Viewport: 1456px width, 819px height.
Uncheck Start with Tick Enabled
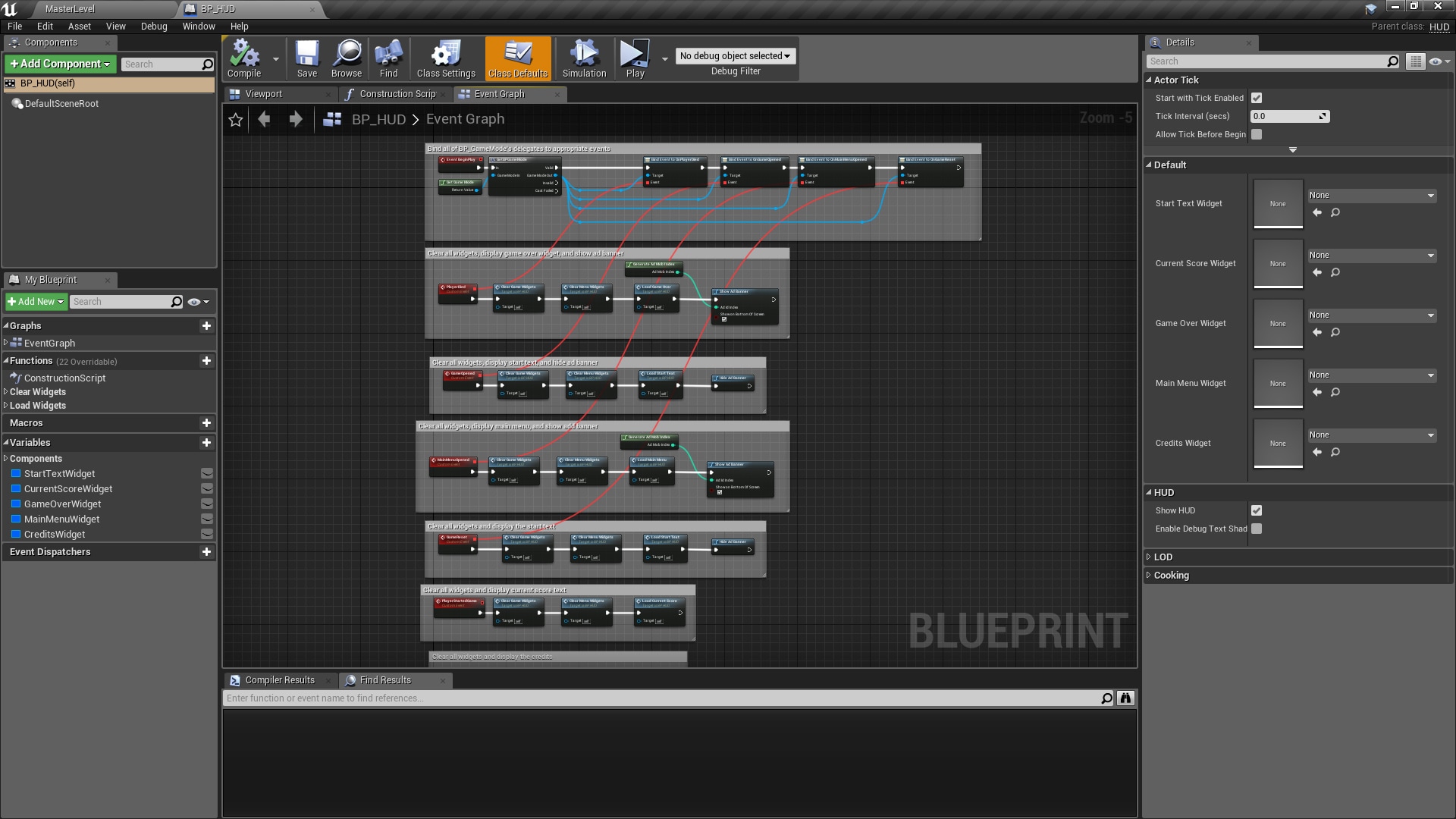1257,98
